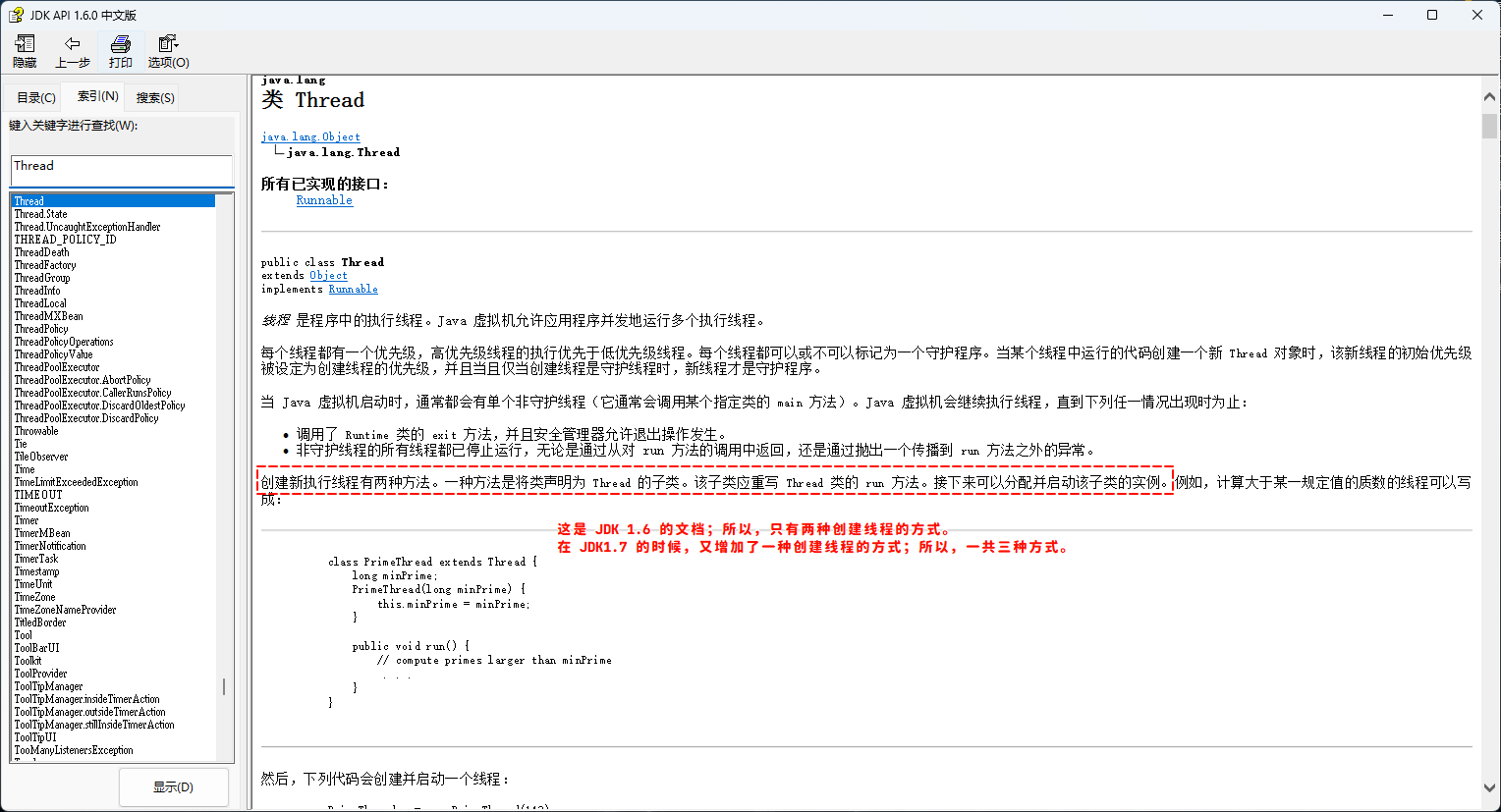
Task: Click the JDK API window title icon
Action: 16,15
